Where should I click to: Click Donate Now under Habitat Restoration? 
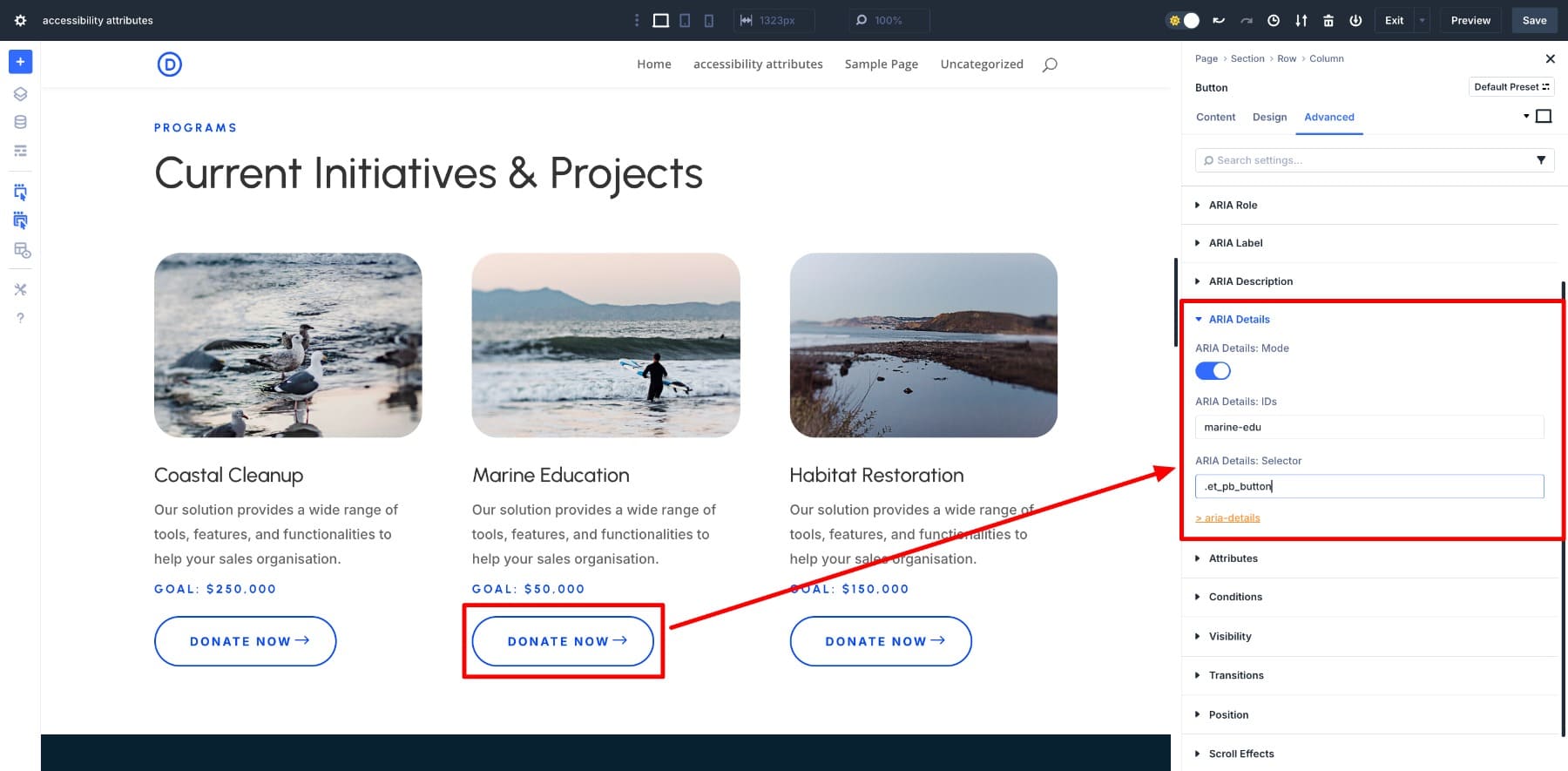881,641
